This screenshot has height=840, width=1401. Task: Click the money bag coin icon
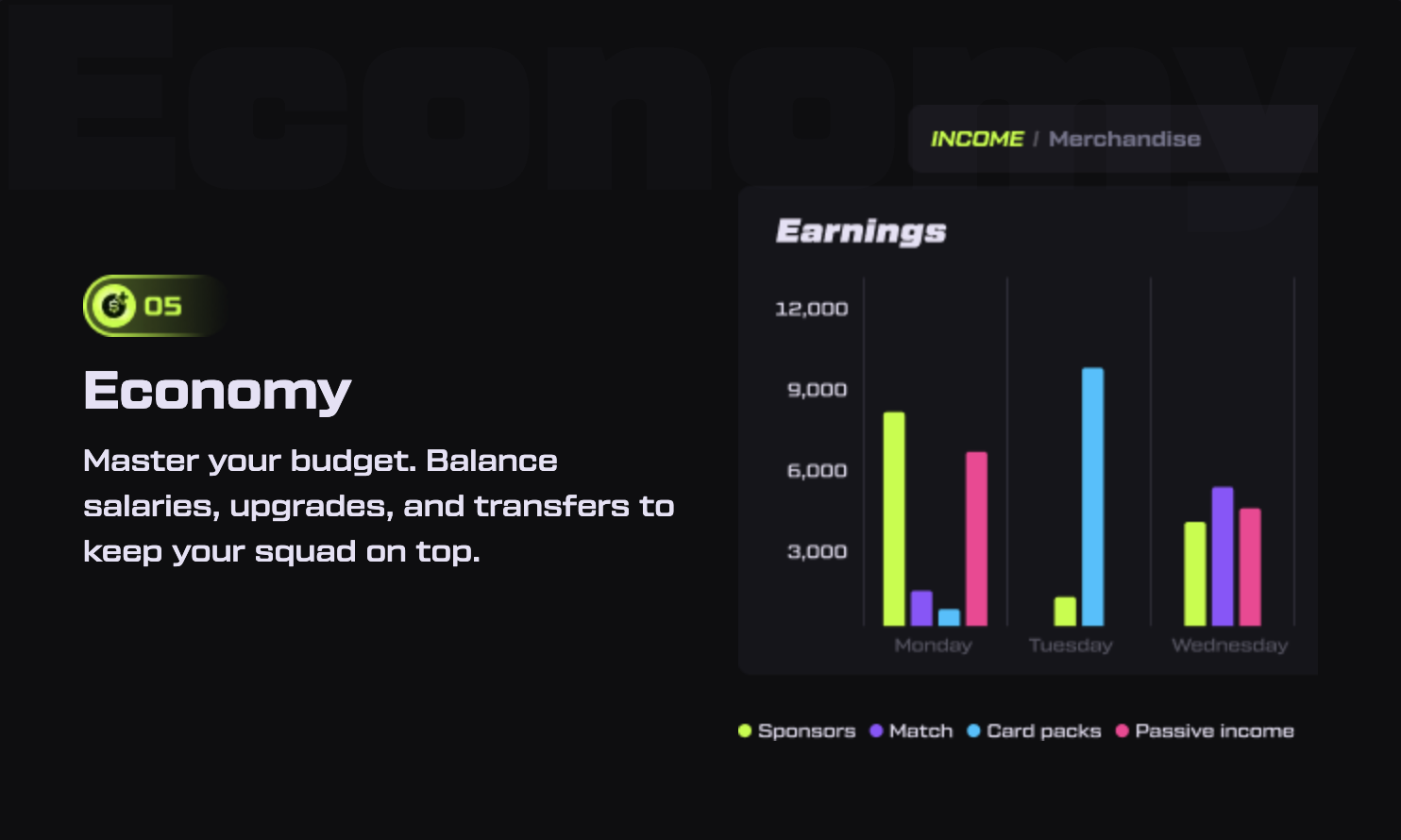pos(114,306)
